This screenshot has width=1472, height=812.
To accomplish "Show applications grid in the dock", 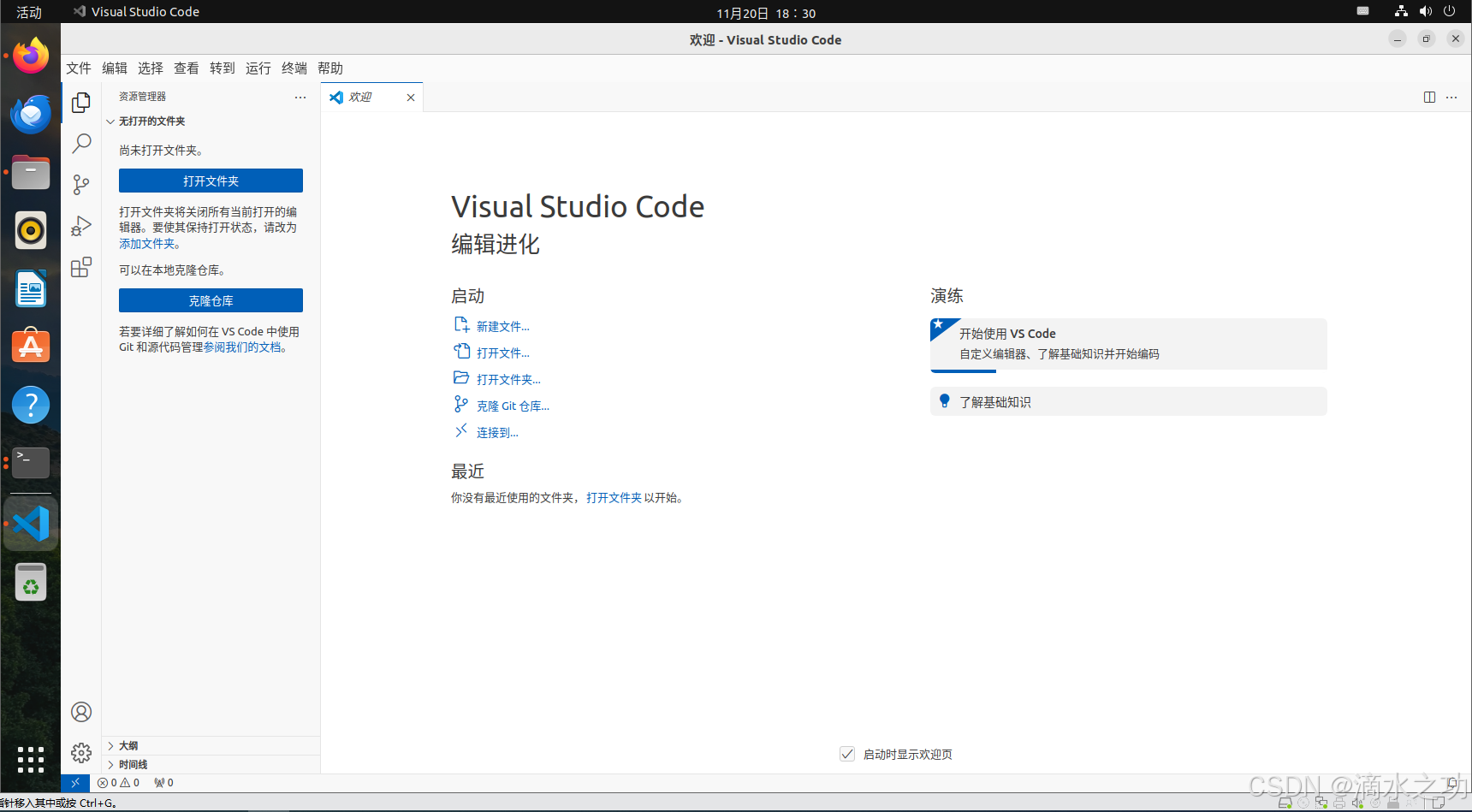I will 31,759.
